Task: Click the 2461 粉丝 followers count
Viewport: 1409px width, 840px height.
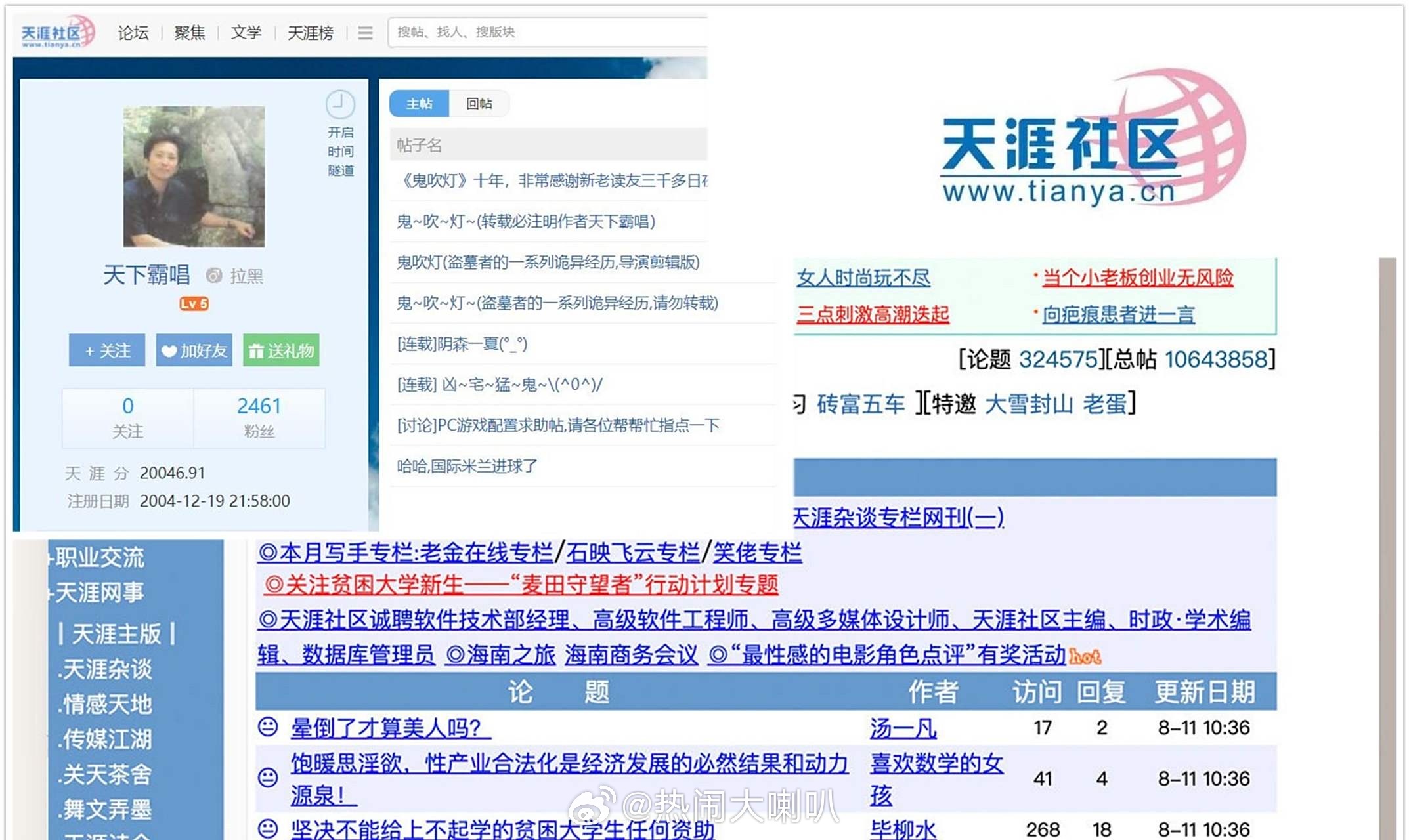Action: tap(259, 417)
